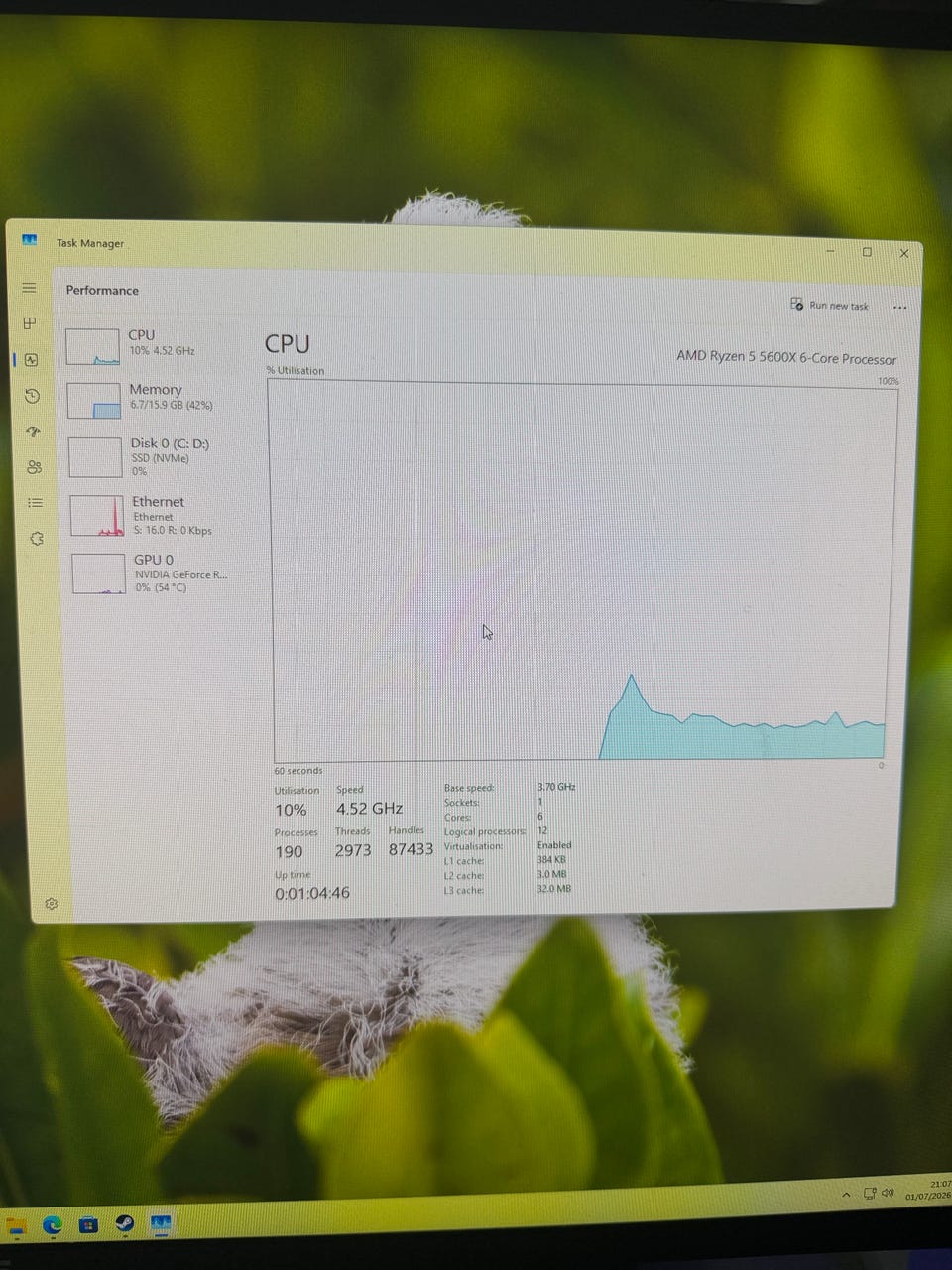Open the hamburger navigation menu

click(29, 288)
